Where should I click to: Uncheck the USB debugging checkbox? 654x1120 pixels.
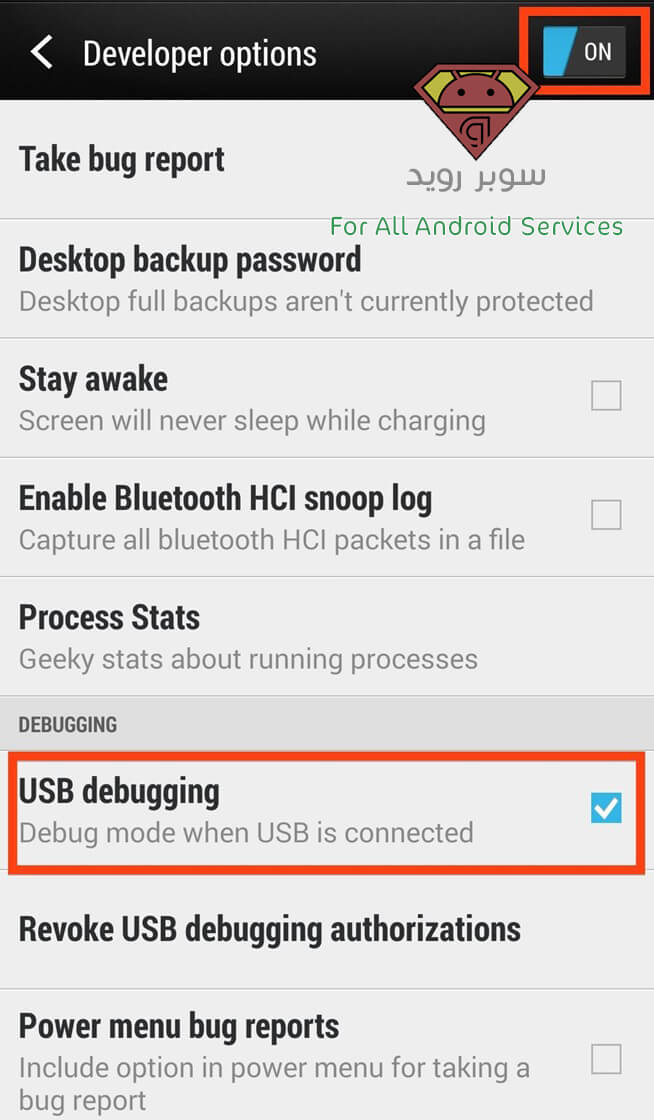606,808
